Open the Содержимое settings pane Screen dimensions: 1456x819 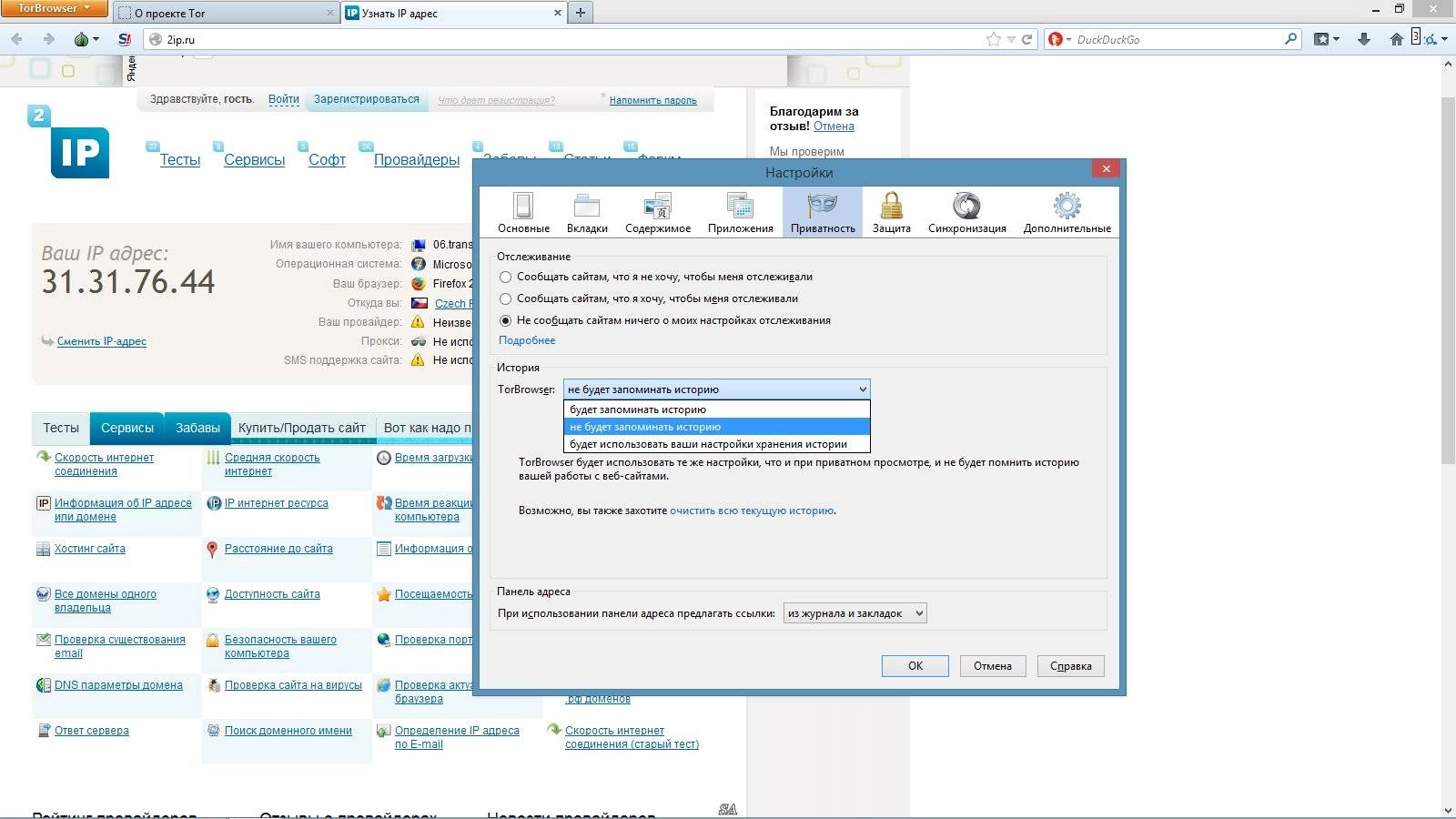[x=658, y=212]
